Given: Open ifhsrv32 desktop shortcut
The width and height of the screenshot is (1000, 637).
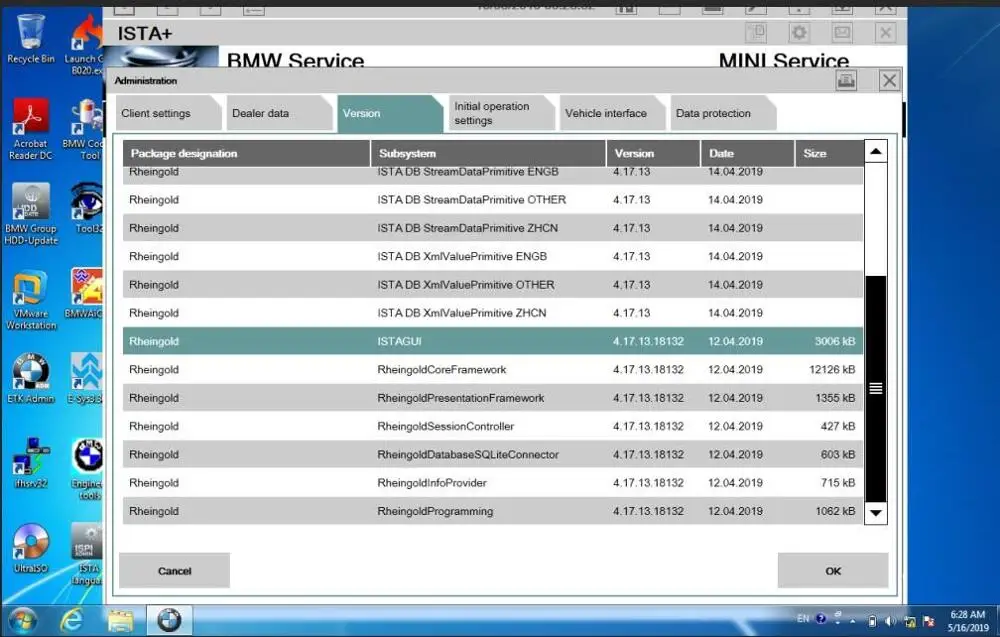Looking at the screenshot, I should click(x=31, y=464).
